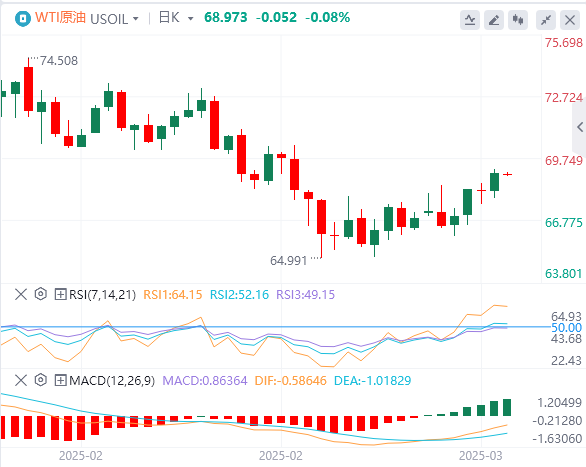Open the indicator line chart icon

(x=470, y=20)
